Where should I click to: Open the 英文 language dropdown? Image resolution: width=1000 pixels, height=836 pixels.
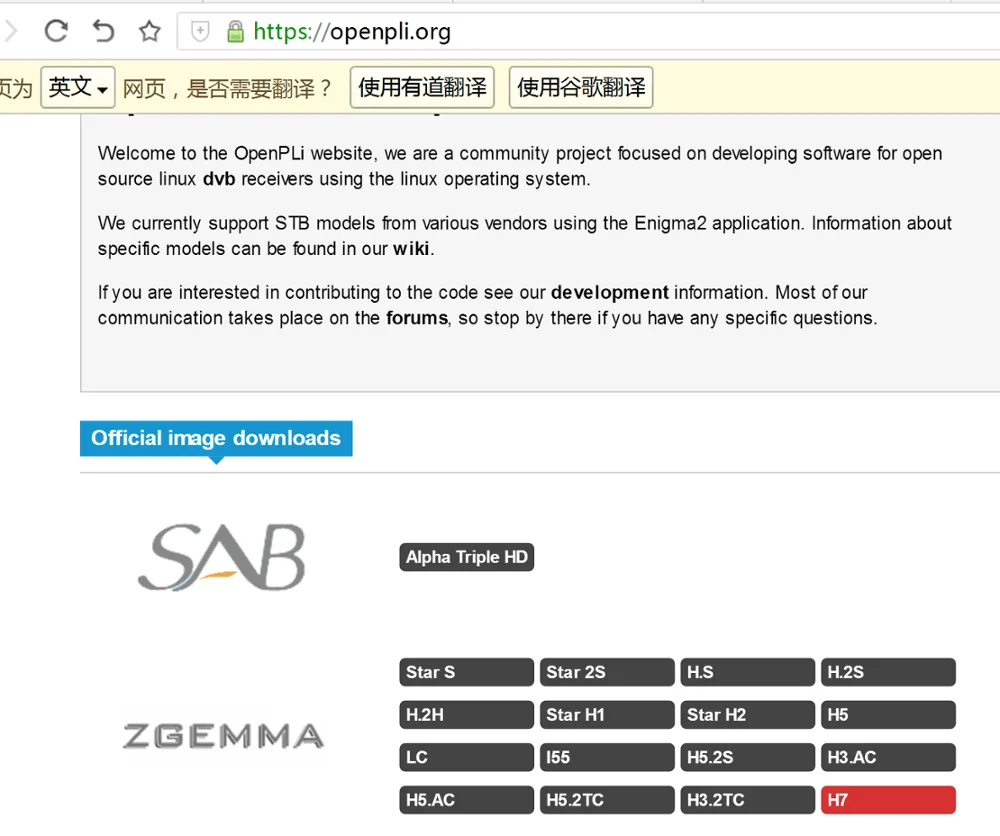[x=77, y=88]
